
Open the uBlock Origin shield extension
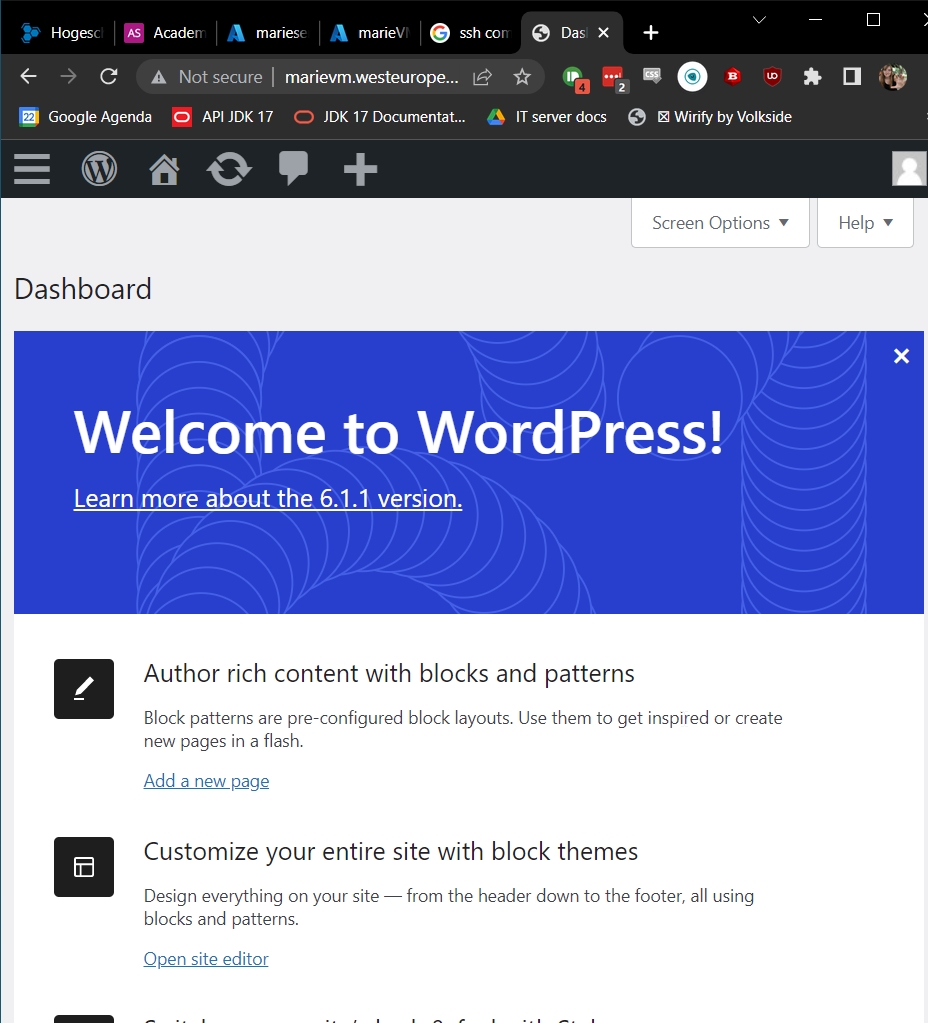click(773, 77)
